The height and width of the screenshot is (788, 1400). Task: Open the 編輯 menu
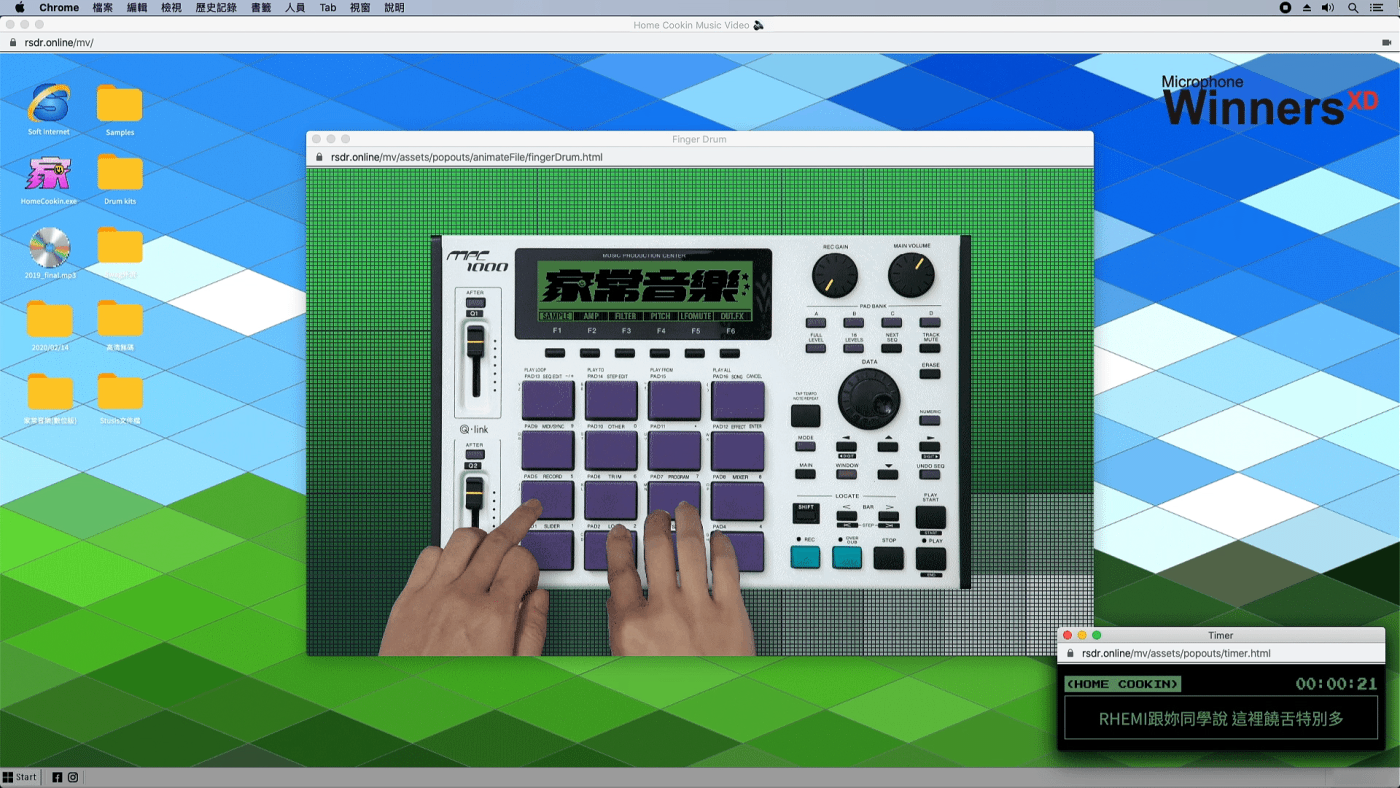coord(137,7)
